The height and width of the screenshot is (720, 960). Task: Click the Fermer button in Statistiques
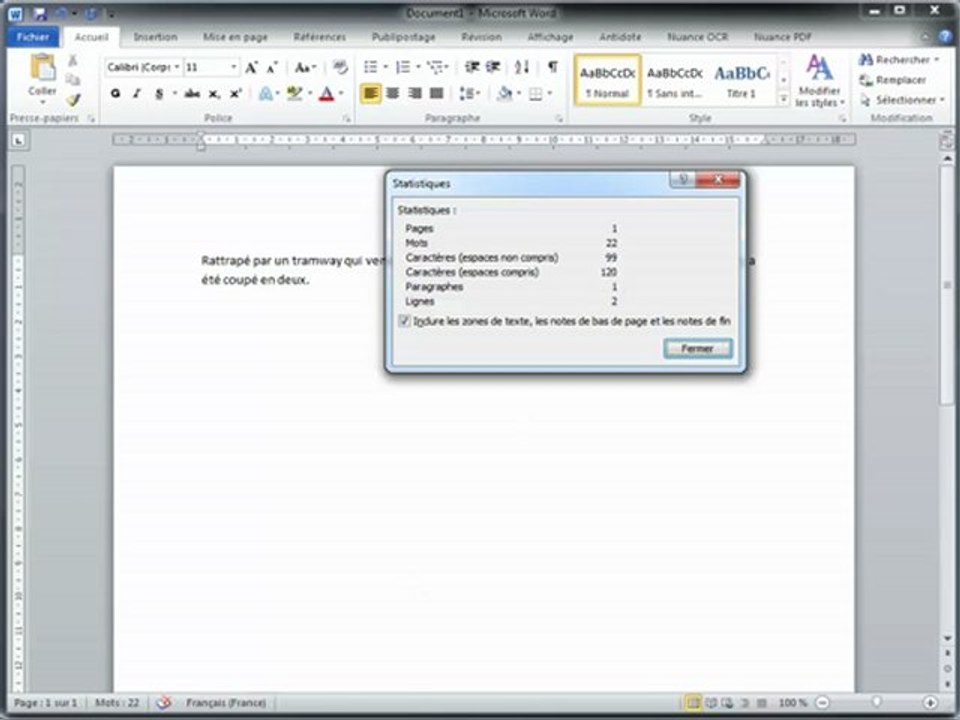click(x=697, y=348)
